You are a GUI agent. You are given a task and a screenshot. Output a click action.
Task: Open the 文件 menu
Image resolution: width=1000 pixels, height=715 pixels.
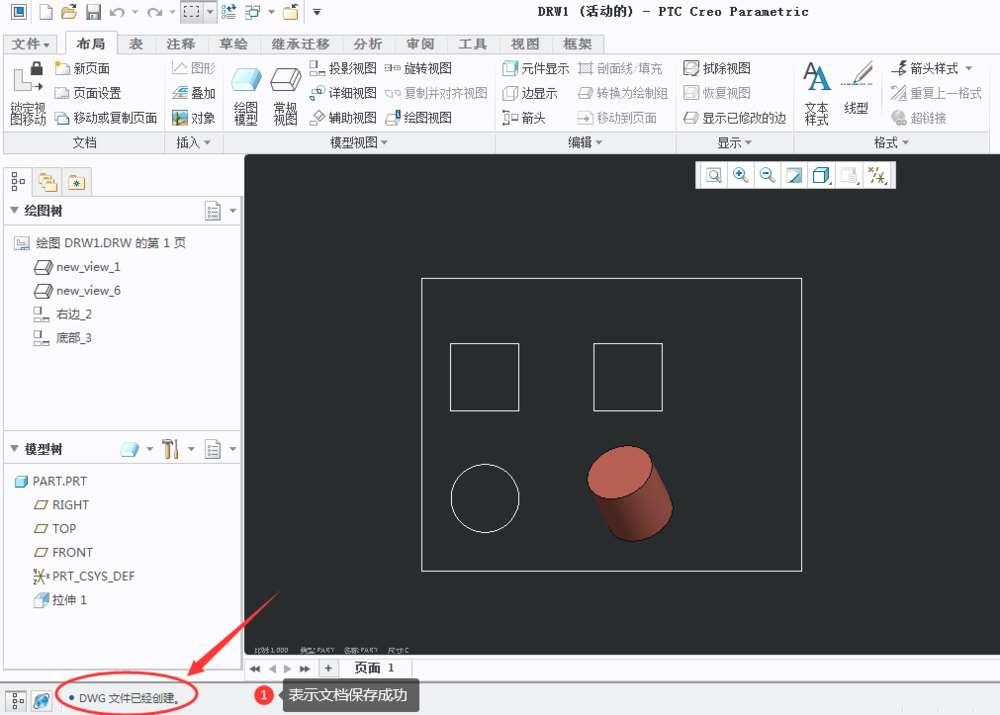[x=31, y=44]
